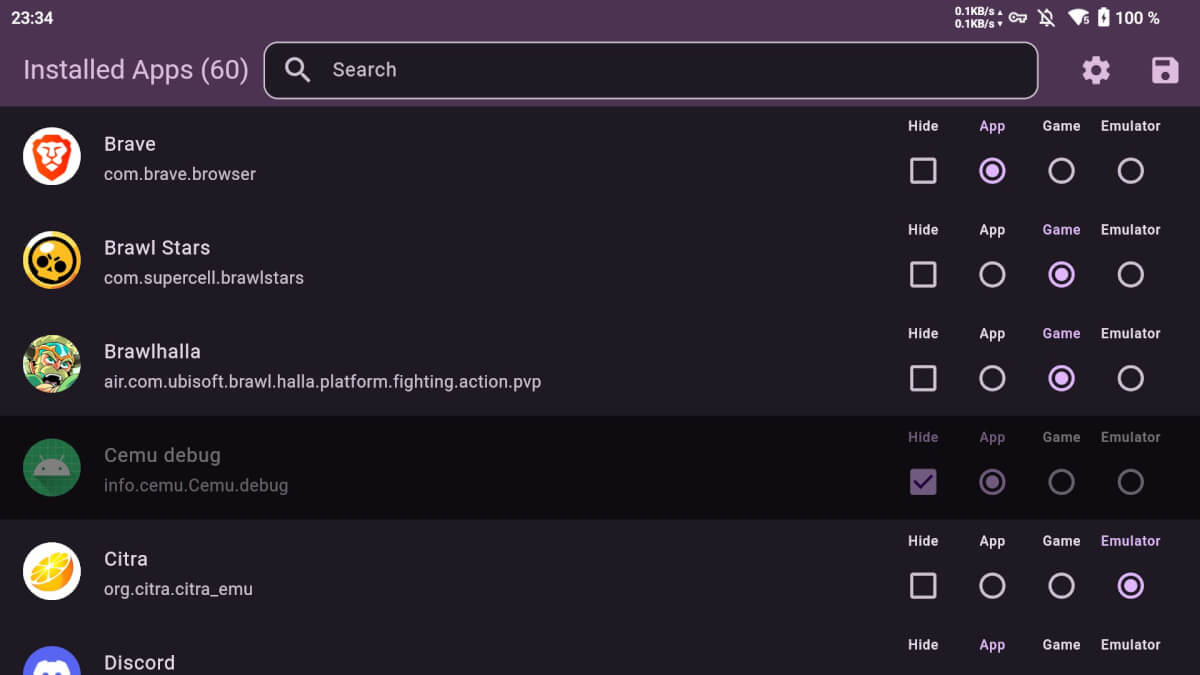1200x675 pixels.
Task: Click the 'Emulator' label in Citra row
Action: pyautogui.click(x=1131, y=541)
